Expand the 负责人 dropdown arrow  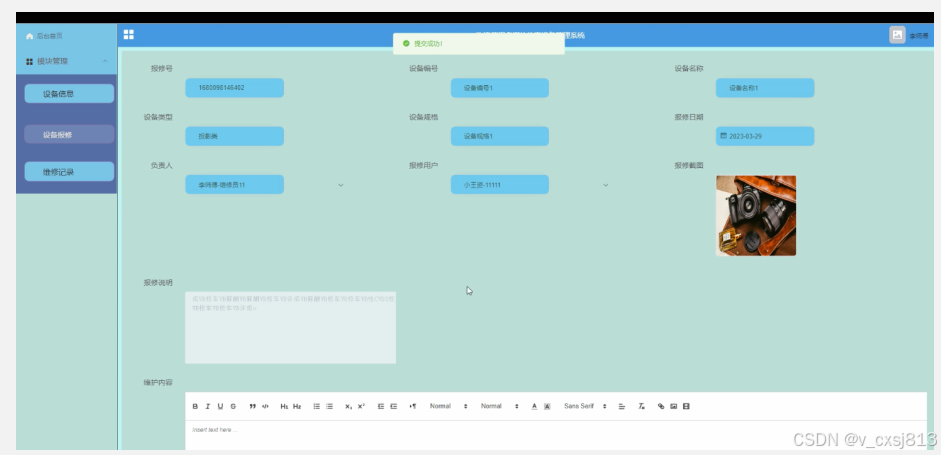341,185
